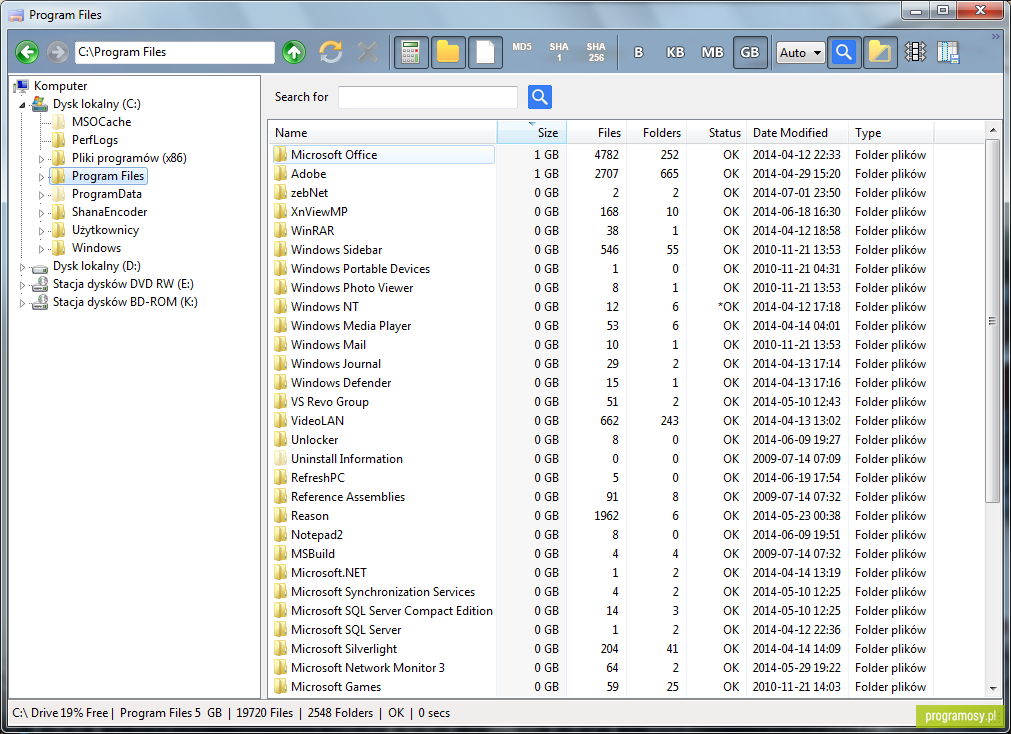Viewport: 1011px width, 734px height.
Task: Toggle the search panel magnifier toolbar icon
Action: coord(844,52)
